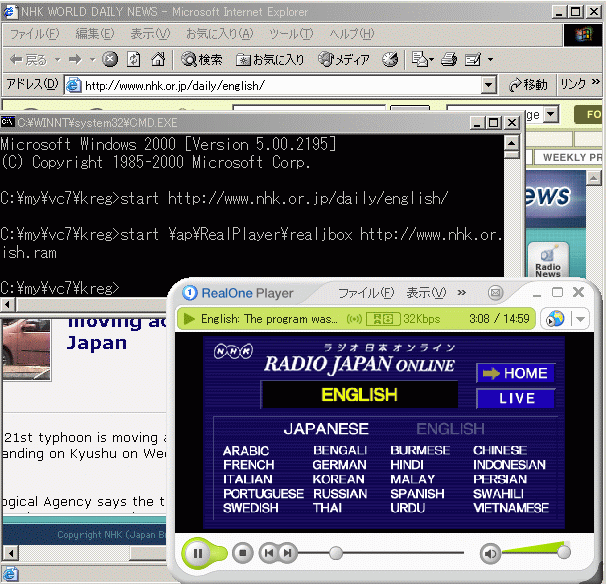Skip to the next clip in RealOne Player

[288, 553]
